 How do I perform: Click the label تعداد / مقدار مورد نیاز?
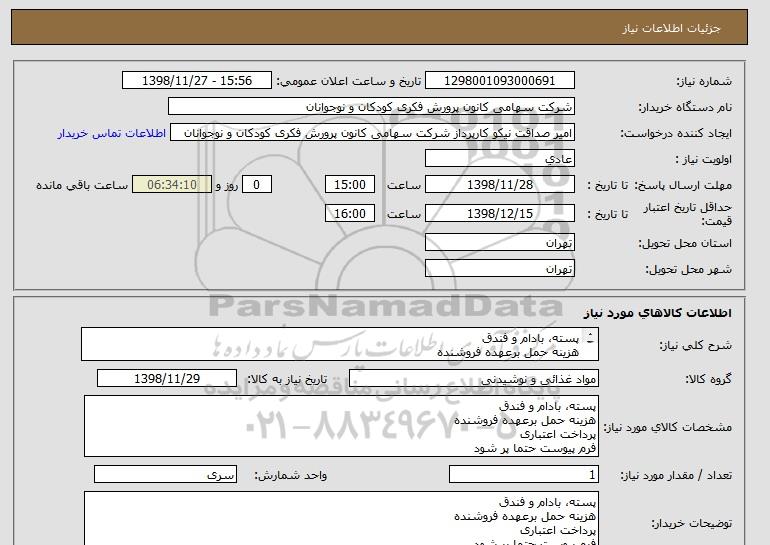coord(676,475)
